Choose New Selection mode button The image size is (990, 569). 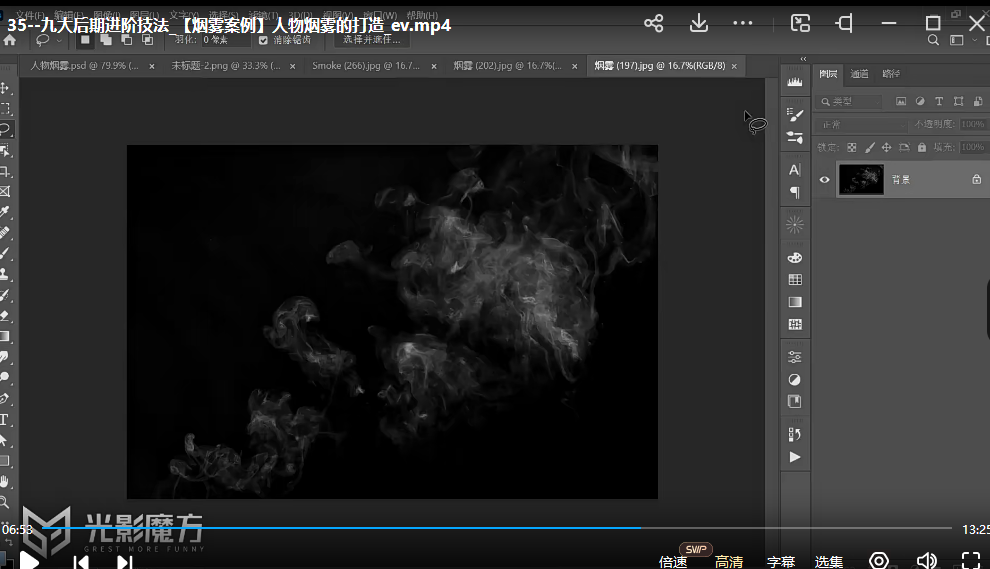tap(85, 40)
